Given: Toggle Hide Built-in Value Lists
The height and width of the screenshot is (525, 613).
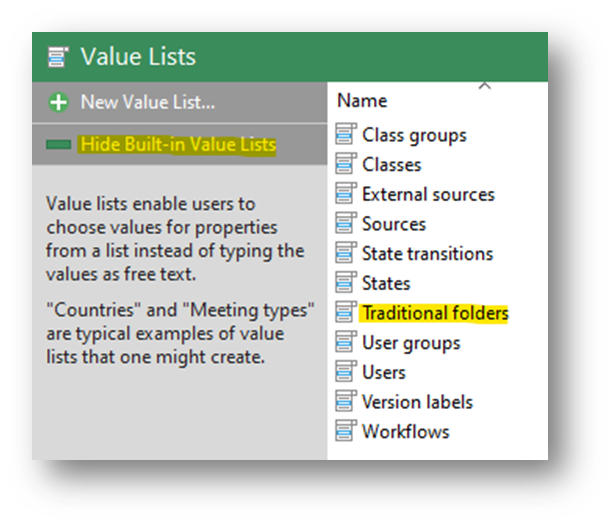Looking at the screenshot, I should pos(178,145).
